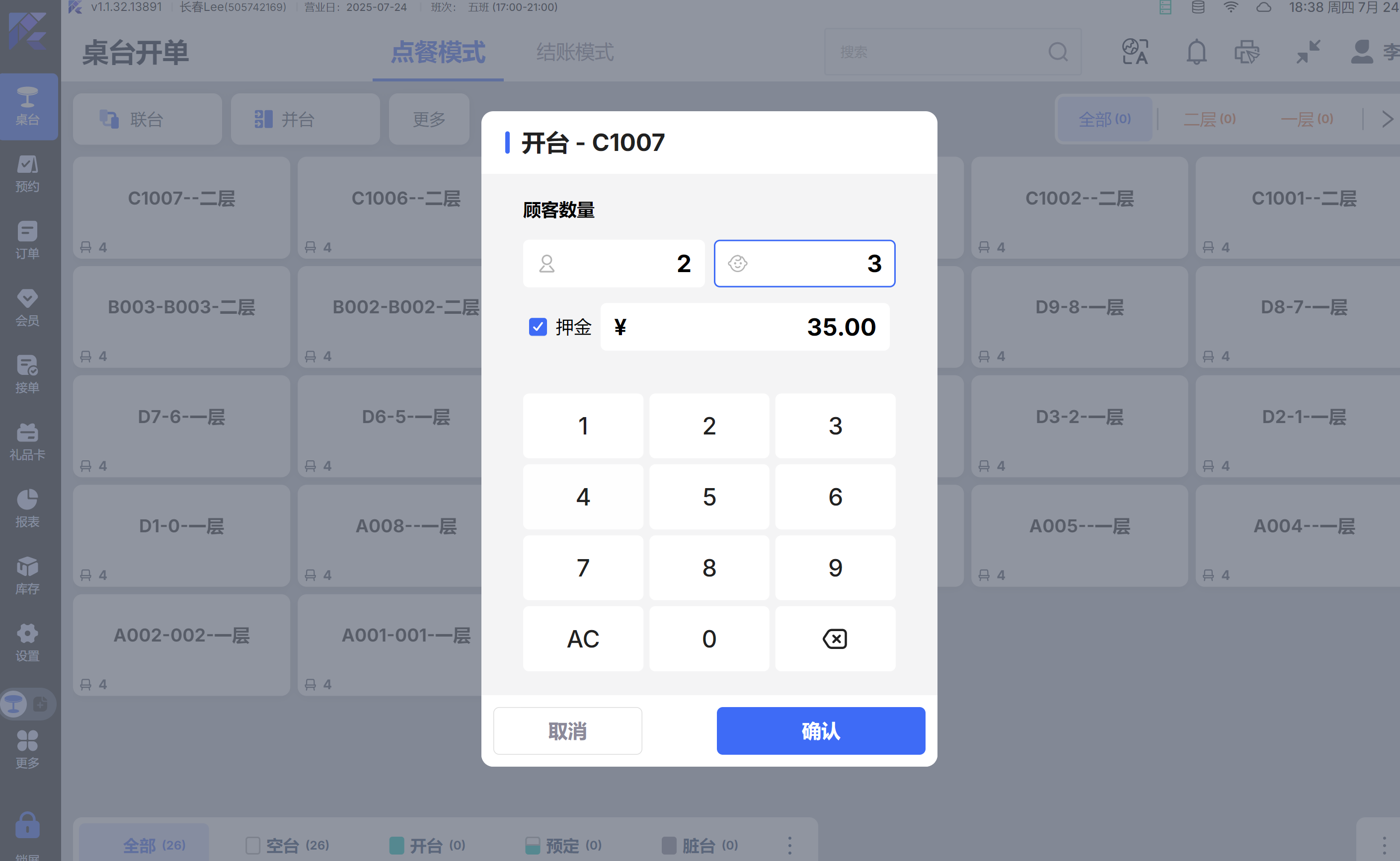
Task: Click the backspace key on the keypad
Action: click(835, 639)
